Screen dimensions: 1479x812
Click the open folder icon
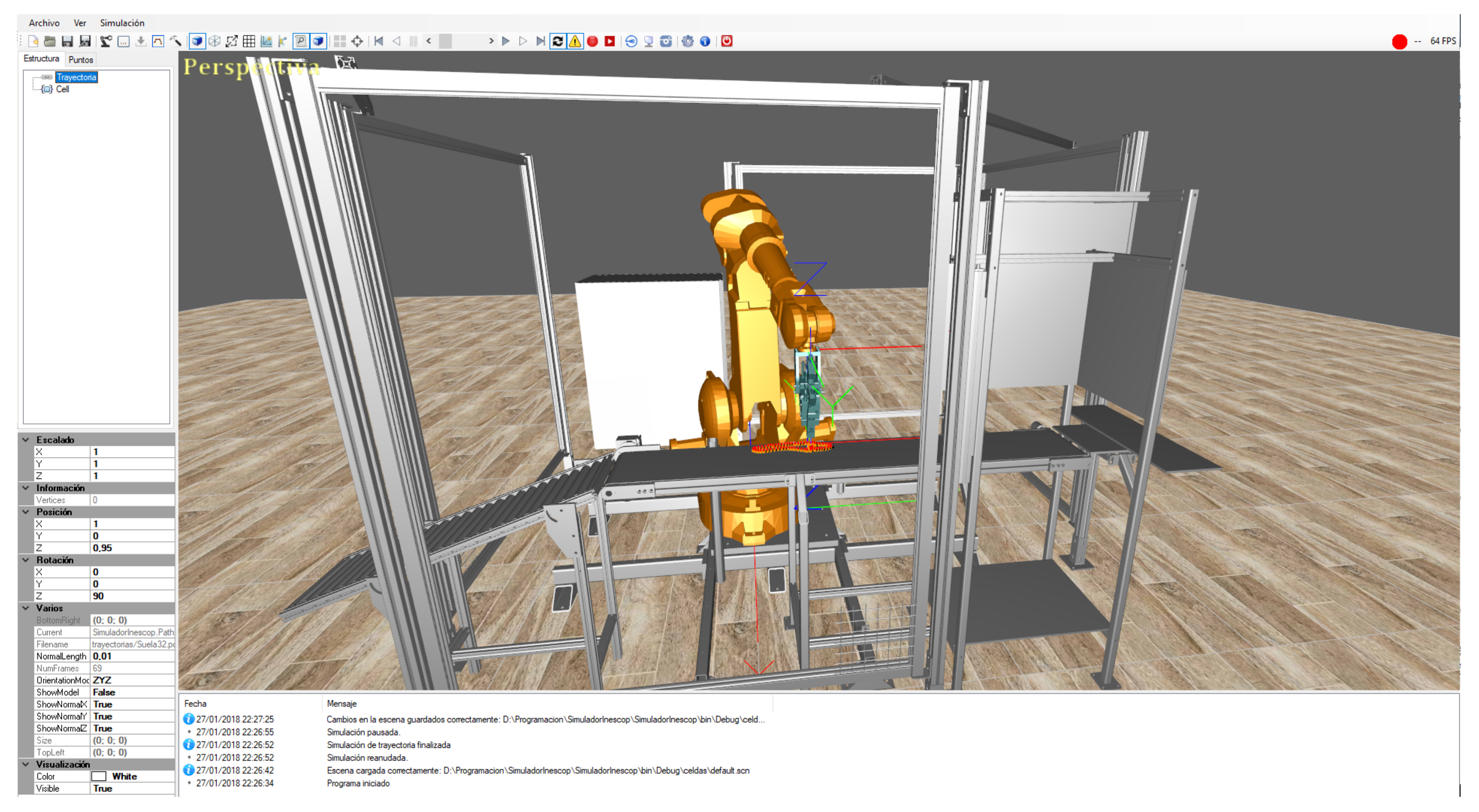click(x=50, y=41)
